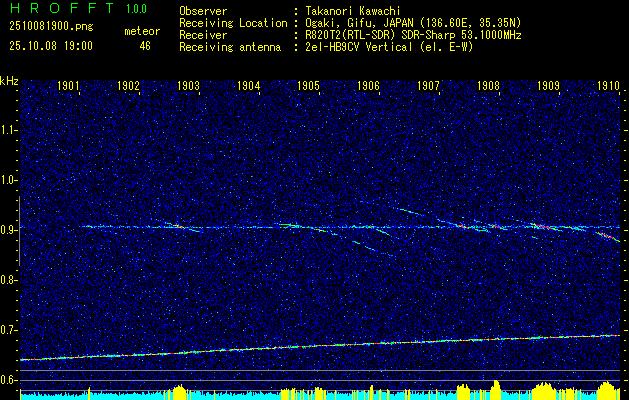Click time marker 1901
629x400 pixels.
(x=68, y=85)
